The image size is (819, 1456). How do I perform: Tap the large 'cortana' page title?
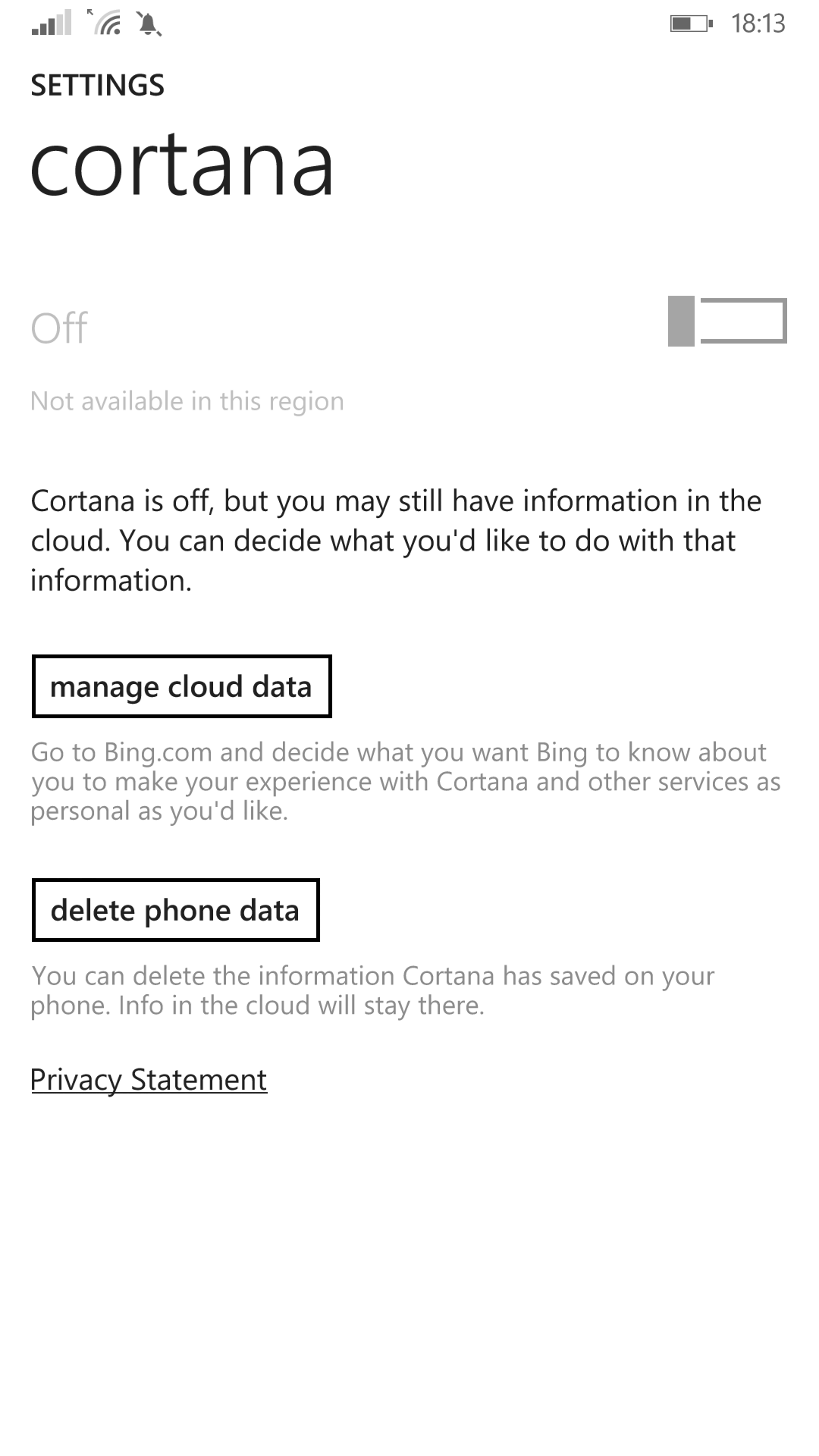tap(182, 165)
